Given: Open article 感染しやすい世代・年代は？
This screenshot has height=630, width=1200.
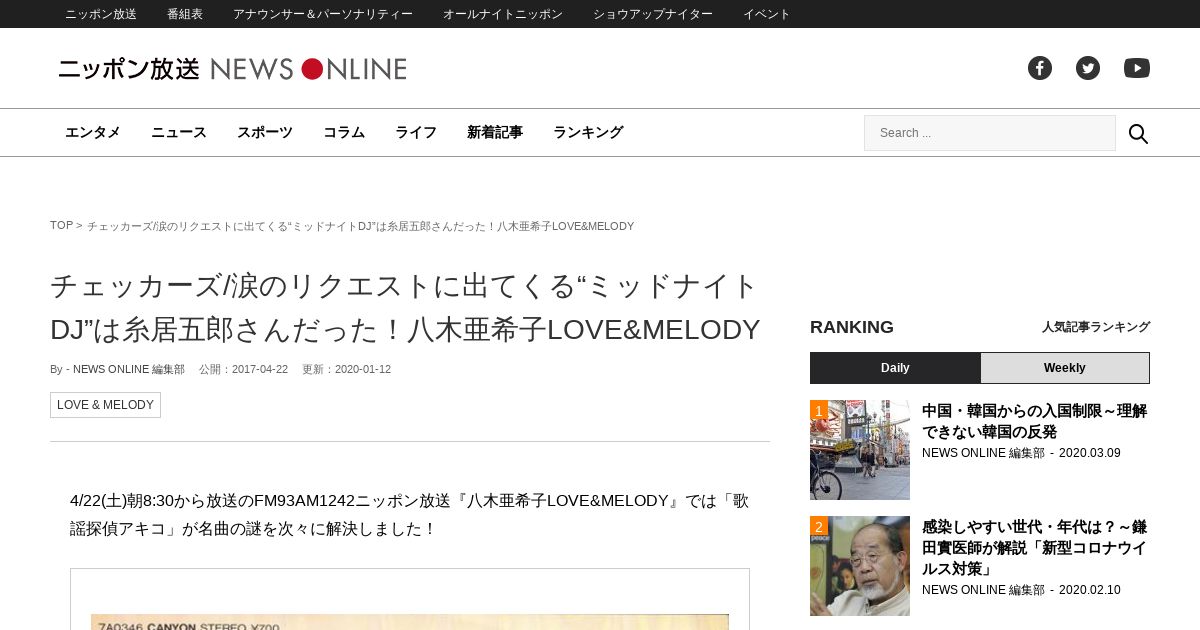Looking at the screenshot, I should [x=1034, y=547].
